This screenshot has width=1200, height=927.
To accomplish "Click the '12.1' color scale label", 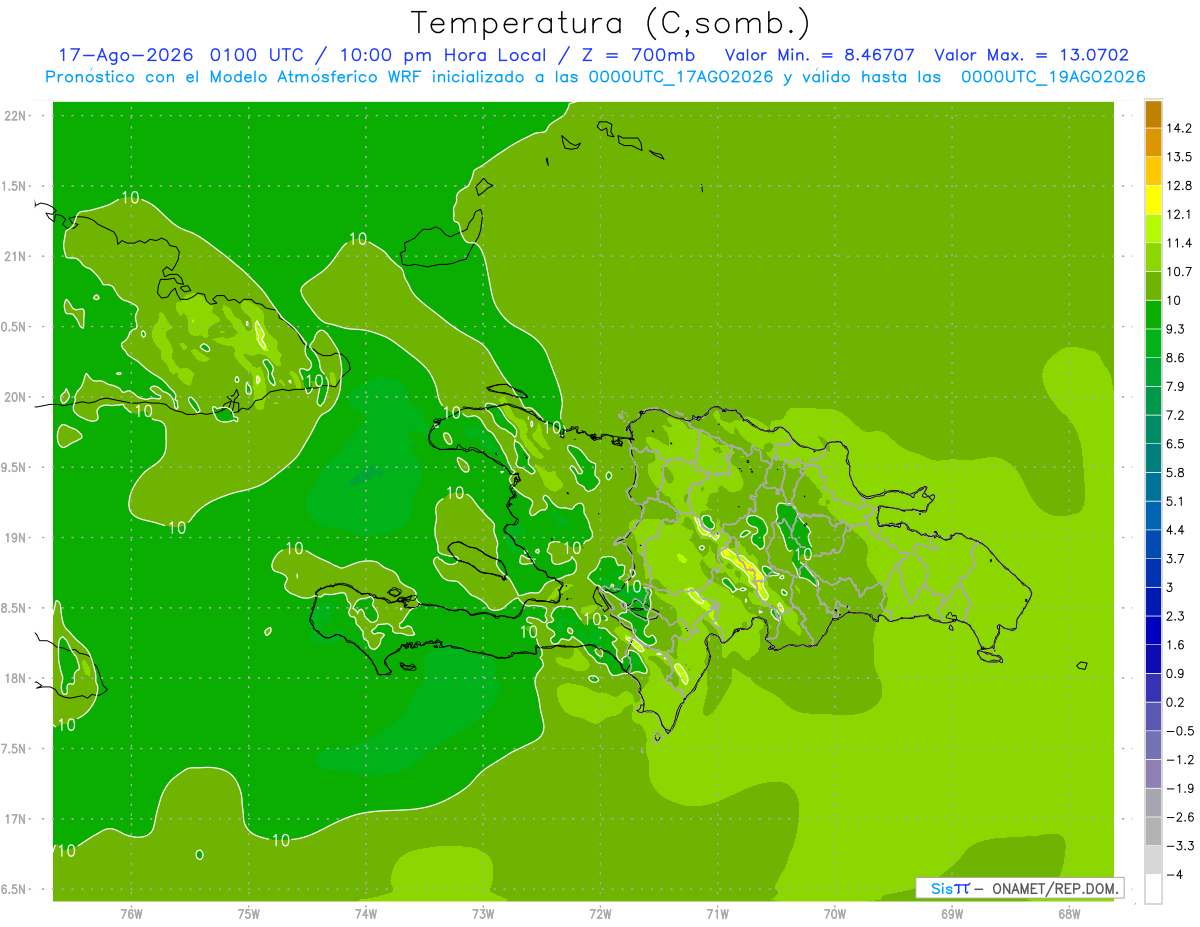I will pyautogui.click(x=1179, y=214).
